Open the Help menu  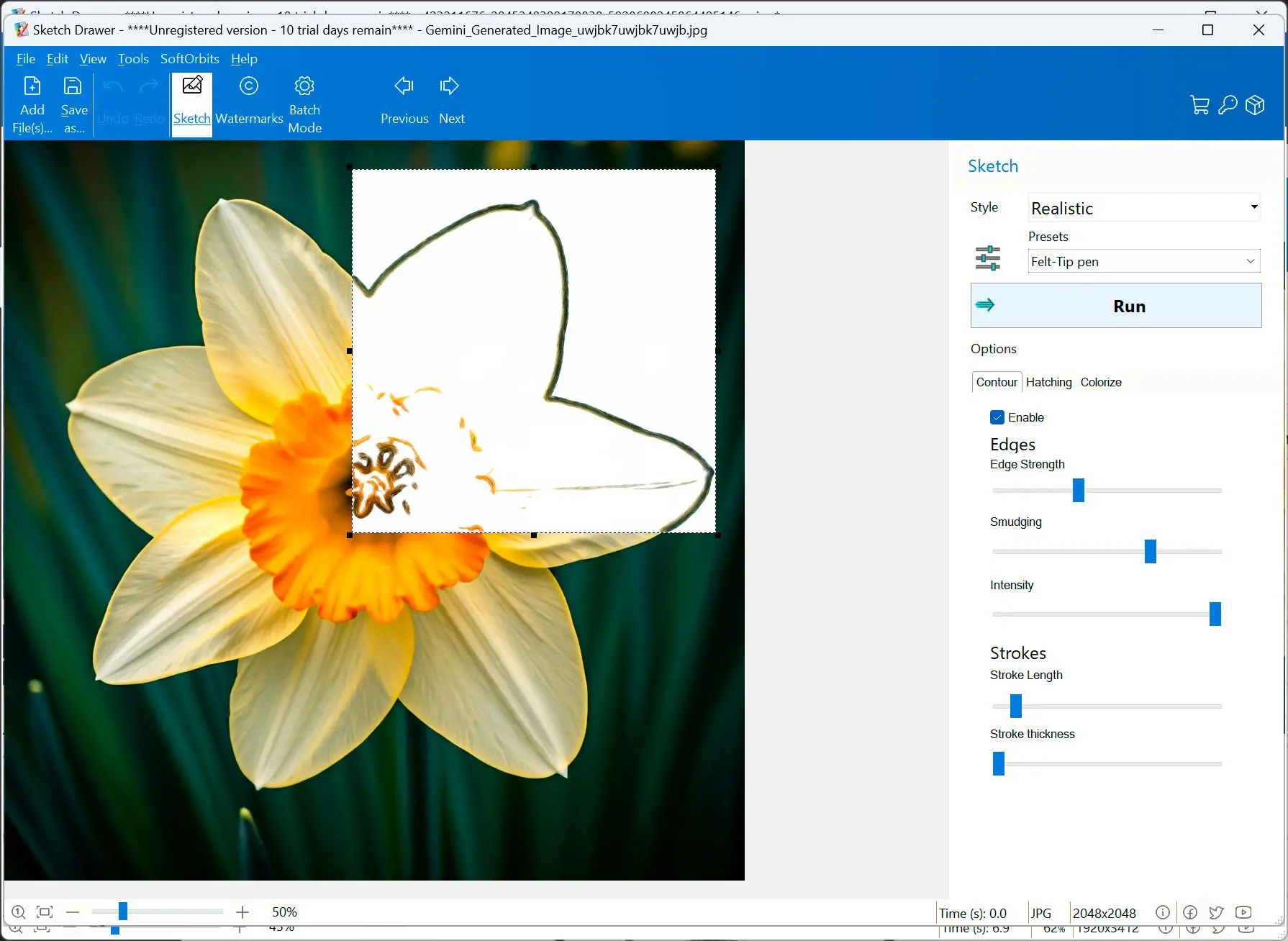click(x=244, y=59)
